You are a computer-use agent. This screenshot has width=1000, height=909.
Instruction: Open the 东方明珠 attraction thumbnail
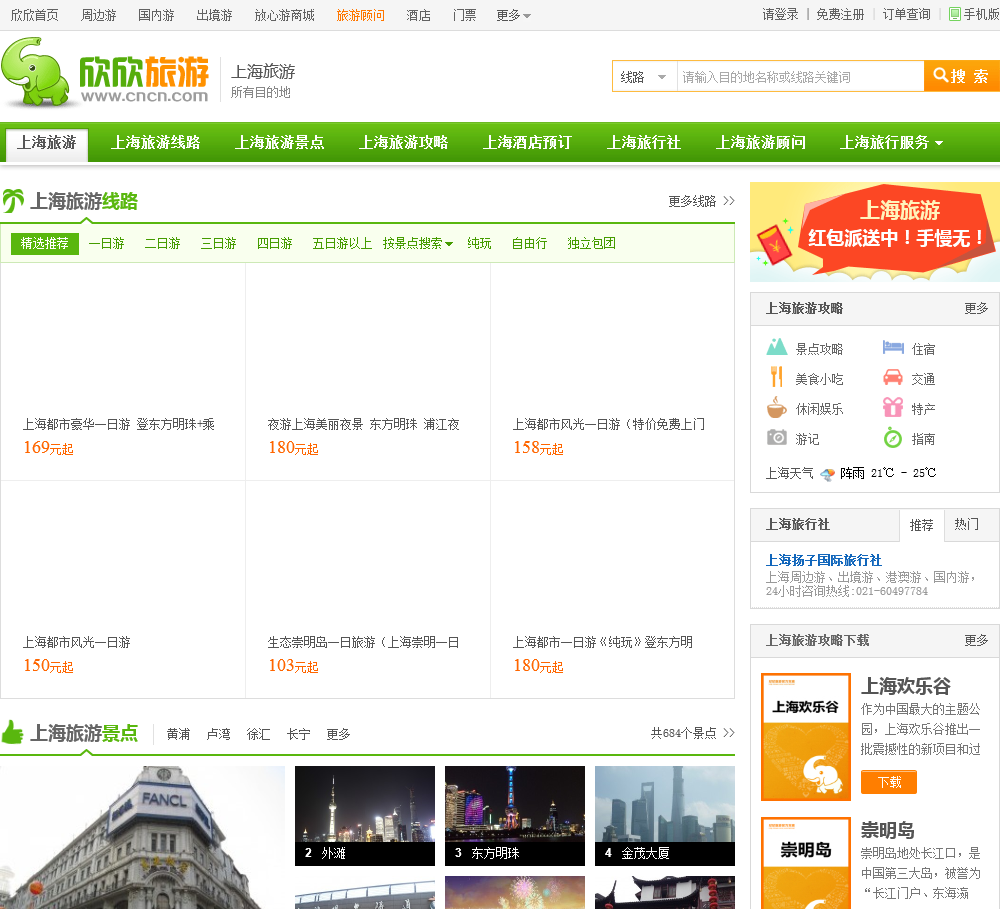coord(515,816)
